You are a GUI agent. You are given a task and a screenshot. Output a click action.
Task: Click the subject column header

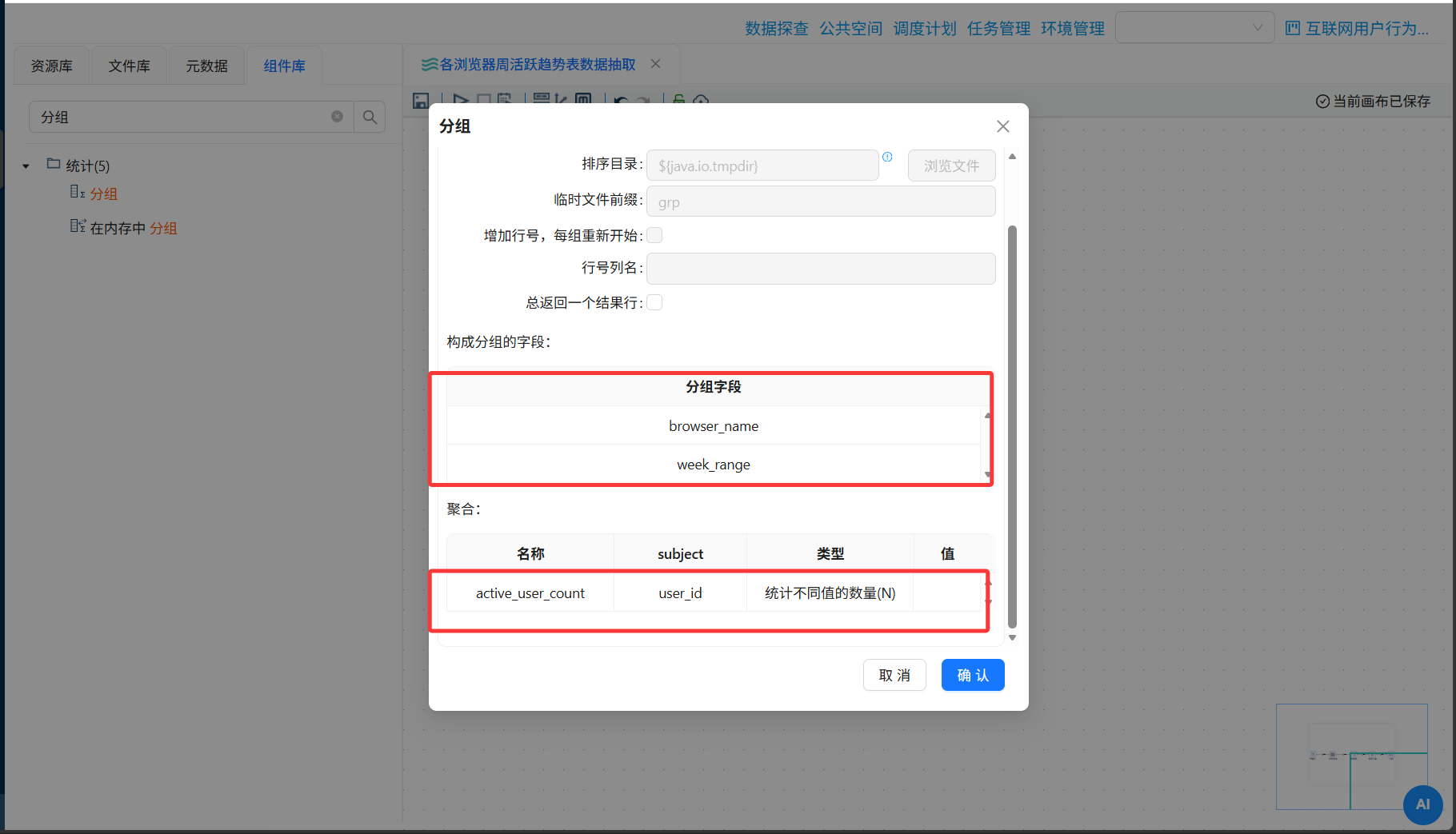tap(680, 554)
